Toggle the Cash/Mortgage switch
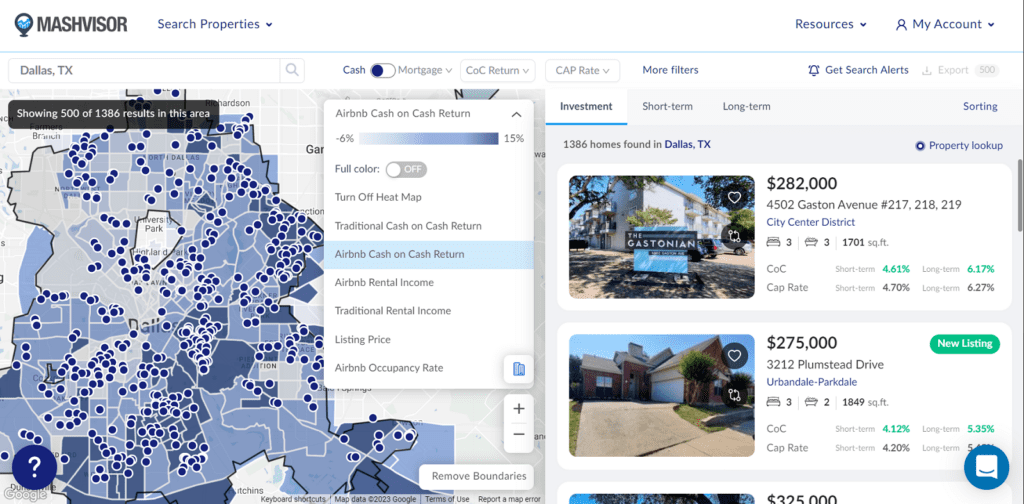This screenshot has width=1024, height=504. pyautogui.click(x=382, y=71)
